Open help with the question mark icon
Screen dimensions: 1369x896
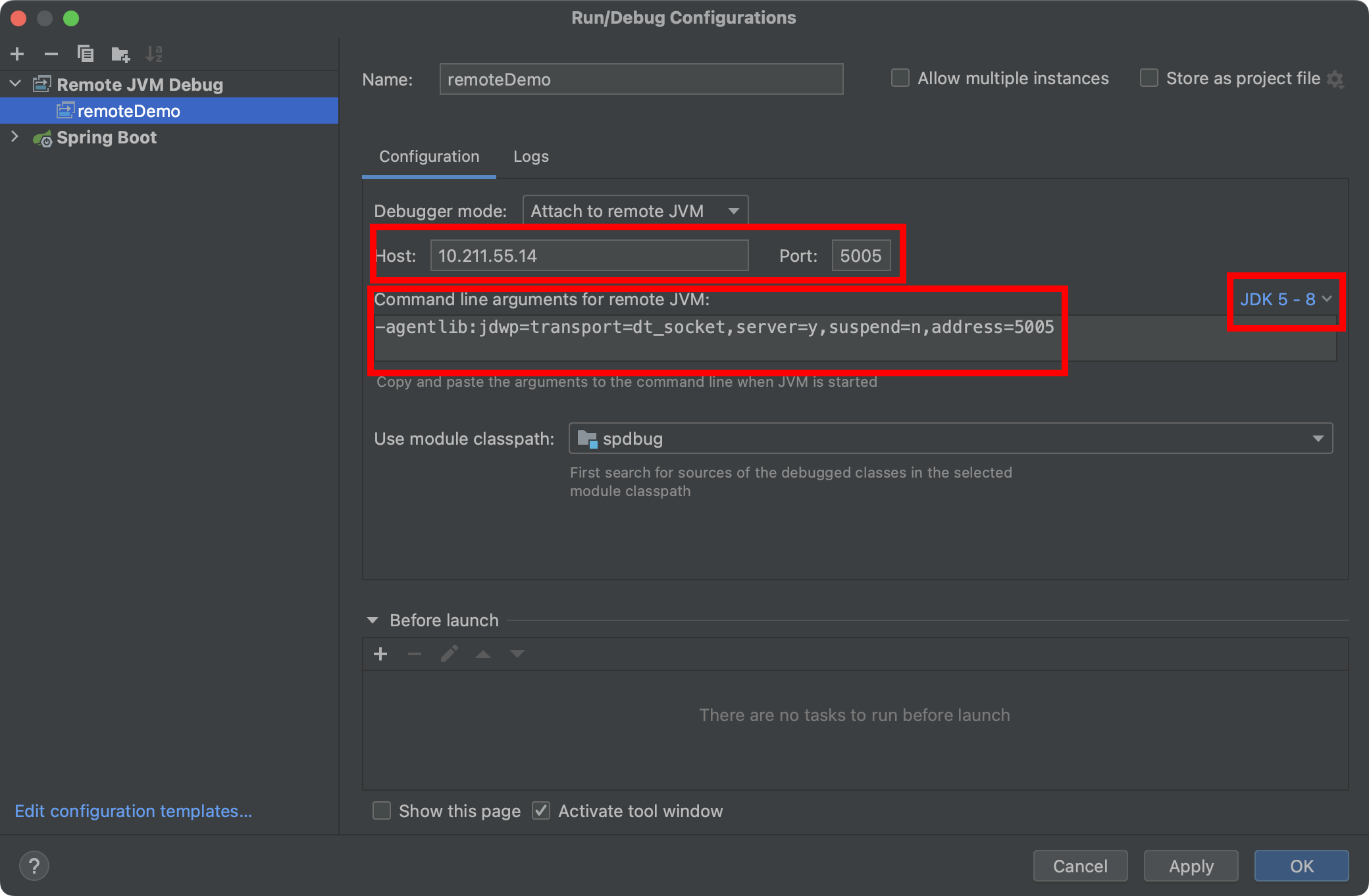(x=34, y=866)
